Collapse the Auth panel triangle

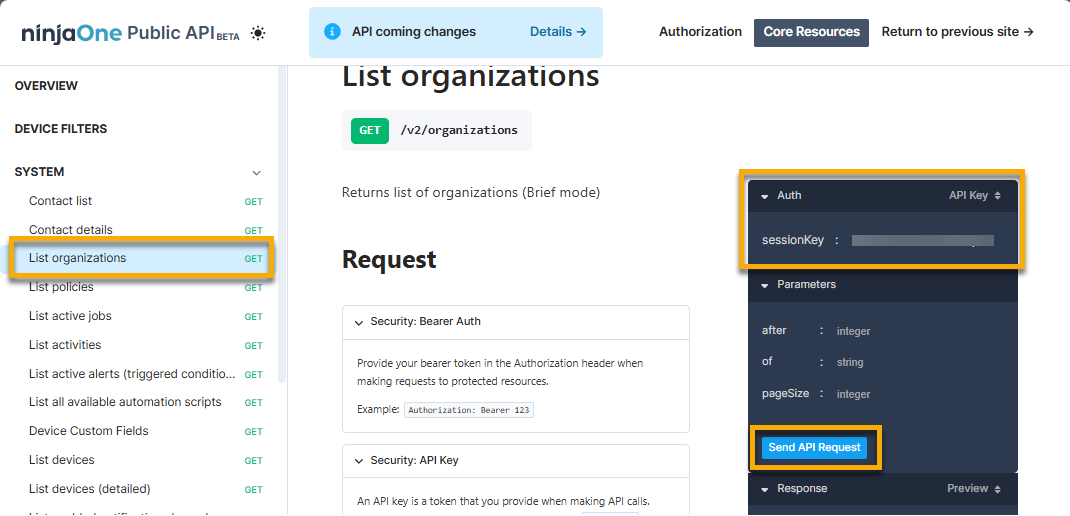tap(764, 196)
